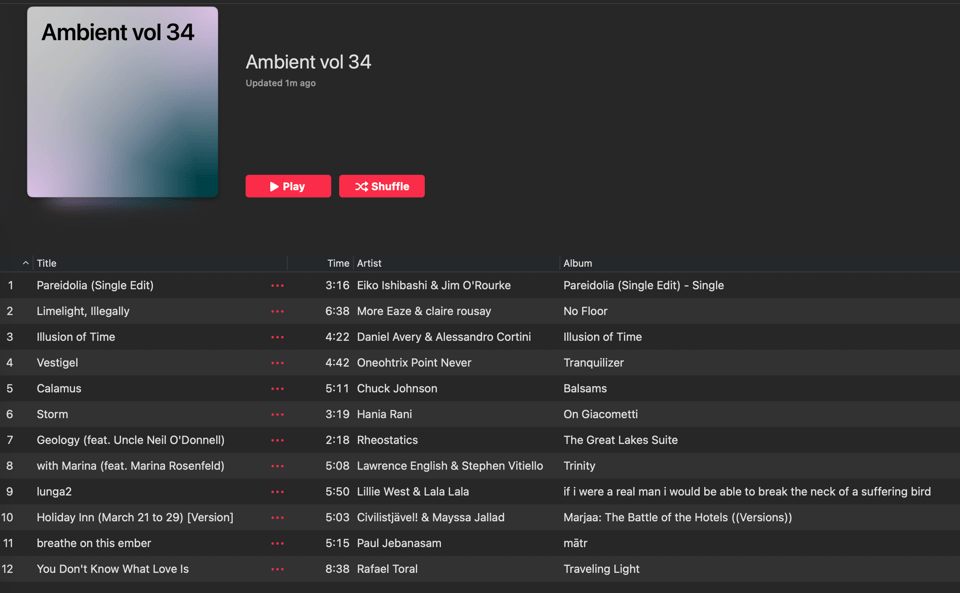Select the Holiday Inn (March 21 to 29) track

(135, 518)
